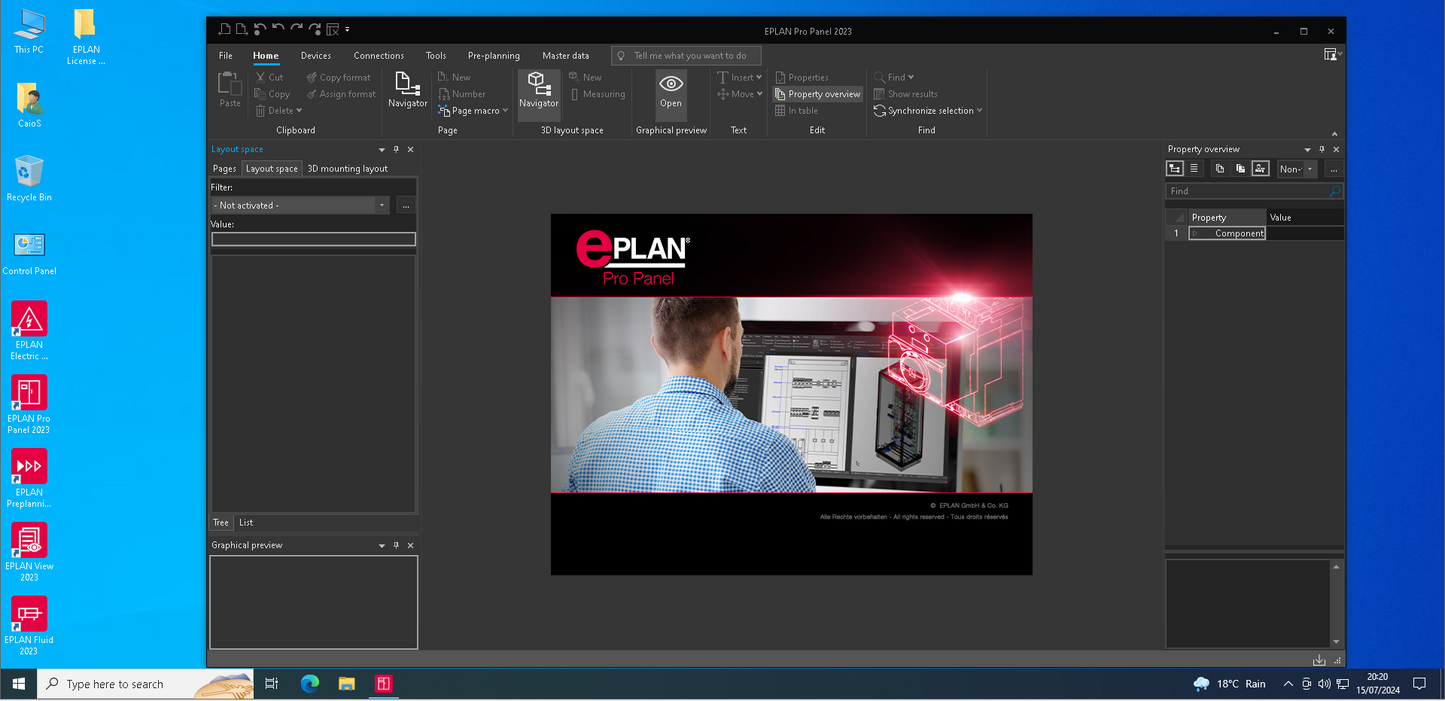Expand the Component property row
This screenshot has height=701, width=1445.
(1194, 233)
